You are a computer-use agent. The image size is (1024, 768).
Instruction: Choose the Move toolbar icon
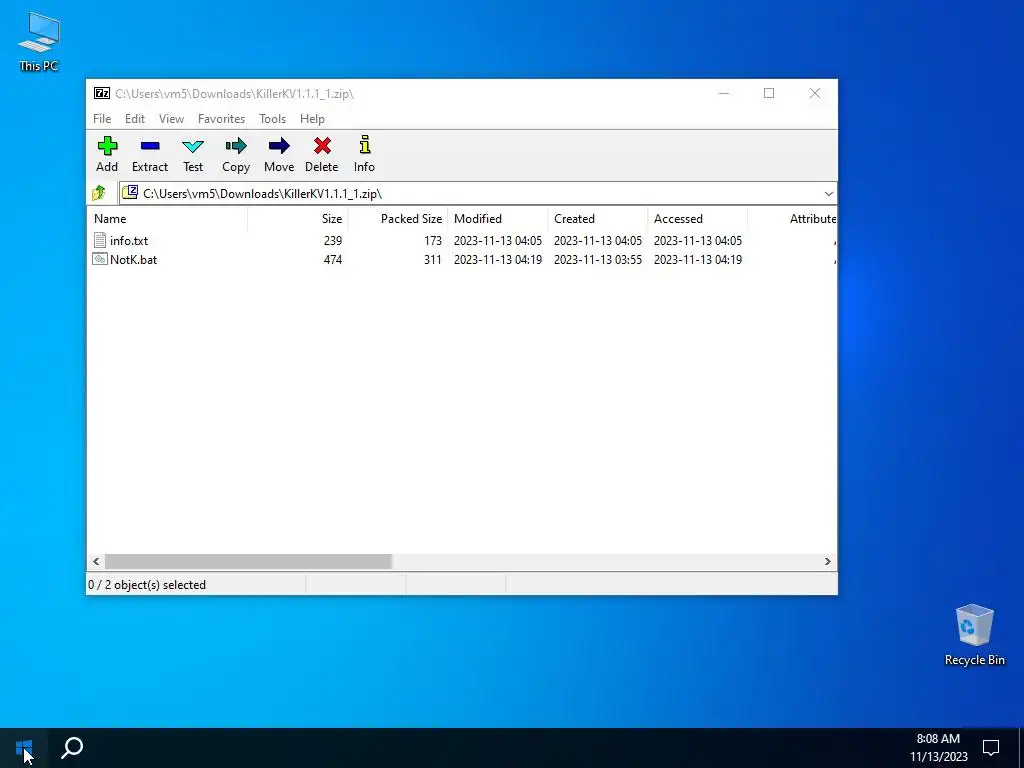coord(279,146)
